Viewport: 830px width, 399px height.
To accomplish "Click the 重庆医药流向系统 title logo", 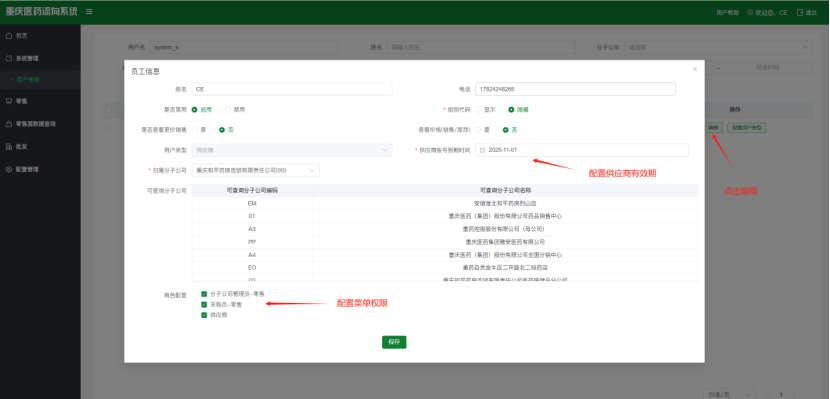I will click(x=41, y=12).
